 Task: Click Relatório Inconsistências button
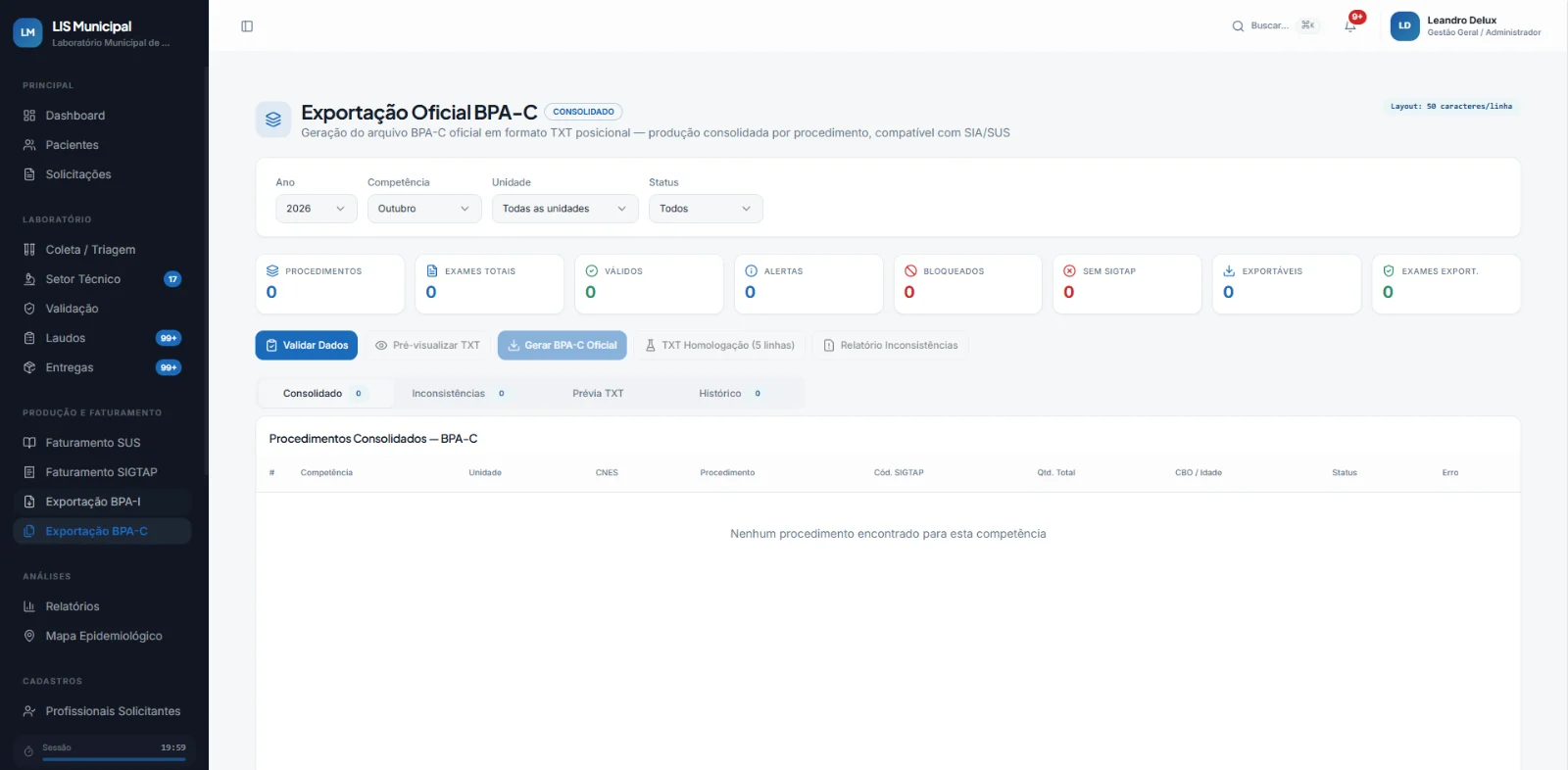click(891, 346)
